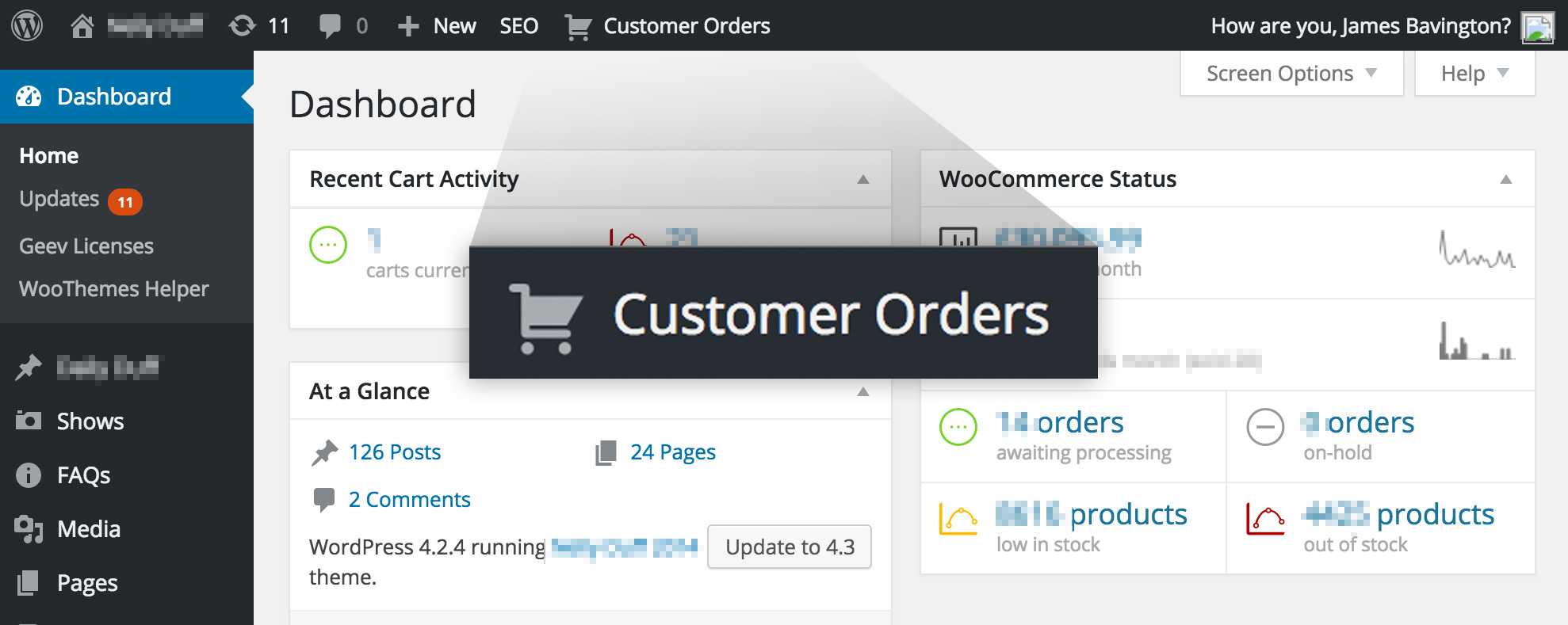This screenshot has height=625, width=1568.
Task: Click the Update to 4.3 button
Action: tap(790, 547)
